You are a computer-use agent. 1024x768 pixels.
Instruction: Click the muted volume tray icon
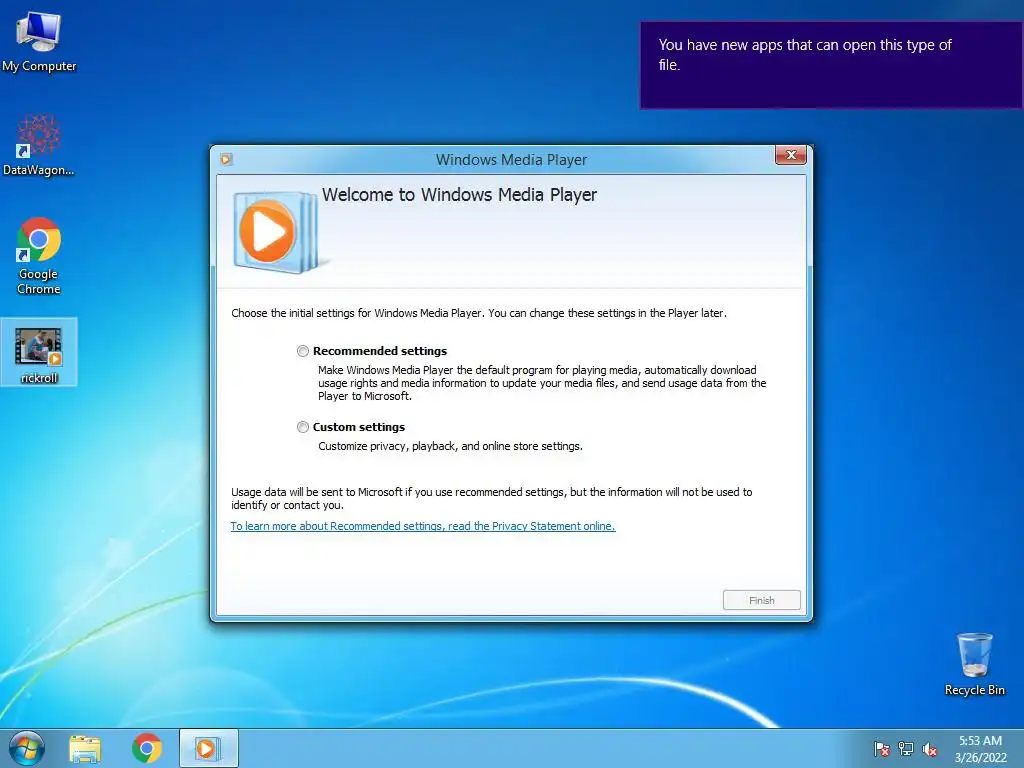pos(929,749)
